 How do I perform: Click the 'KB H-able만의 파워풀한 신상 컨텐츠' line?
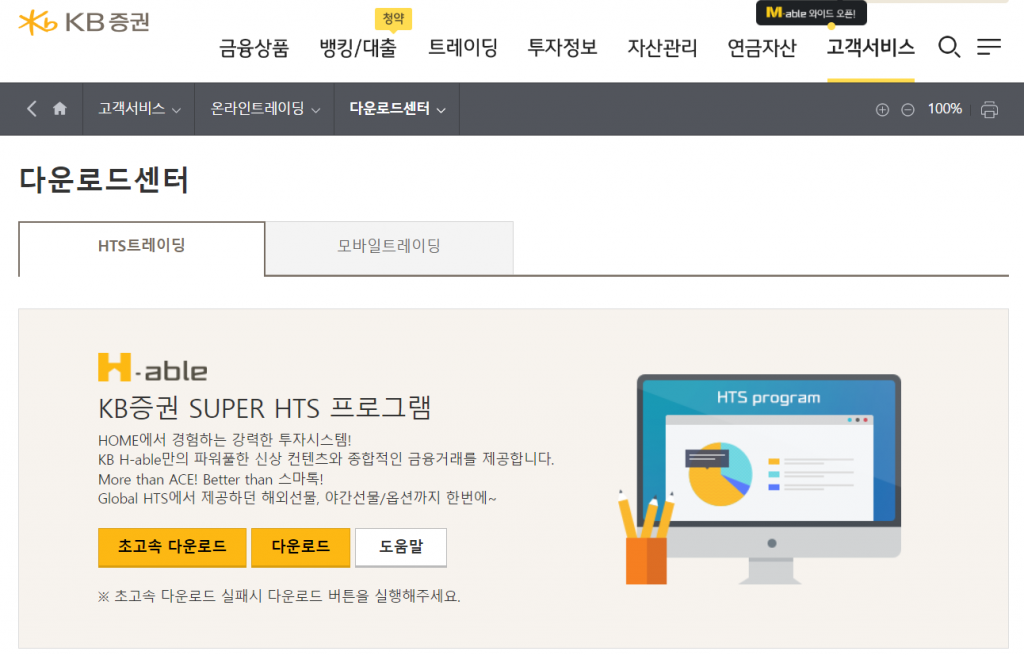pos(326,459)
